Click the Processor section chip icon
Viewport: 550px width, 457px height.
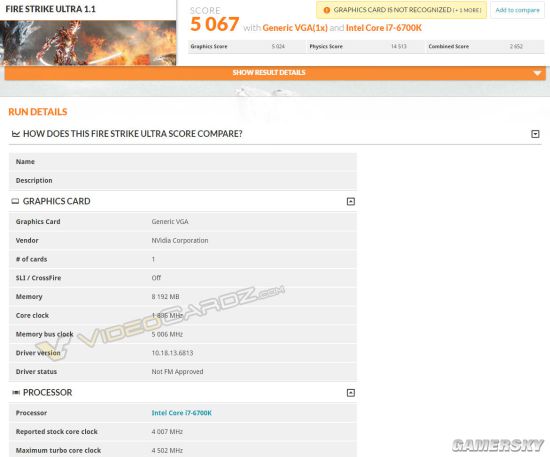[x=16, y=392]
